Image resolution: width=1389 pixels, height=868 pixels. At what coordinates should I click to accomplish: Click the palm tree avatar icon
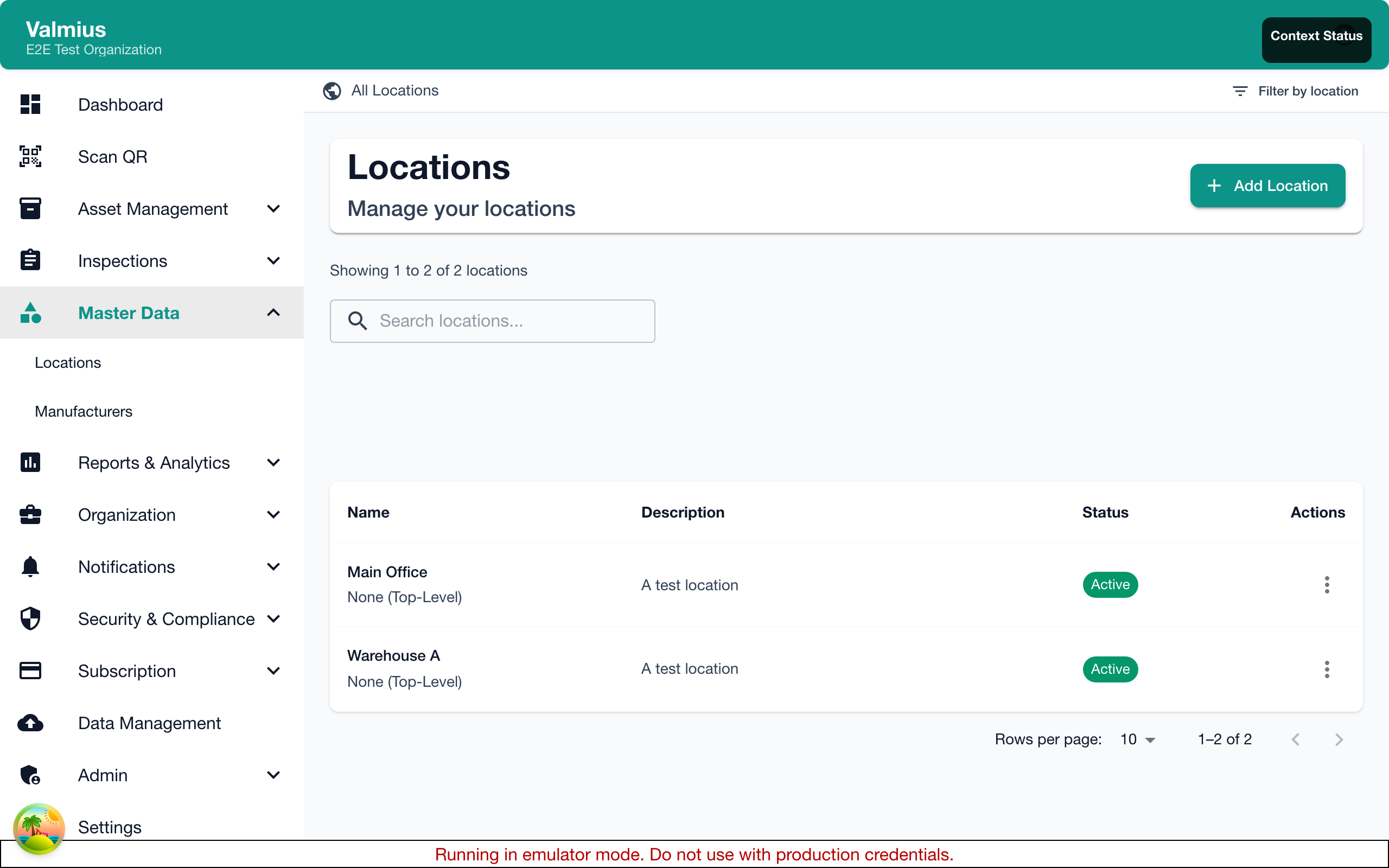tap(39, 828)
